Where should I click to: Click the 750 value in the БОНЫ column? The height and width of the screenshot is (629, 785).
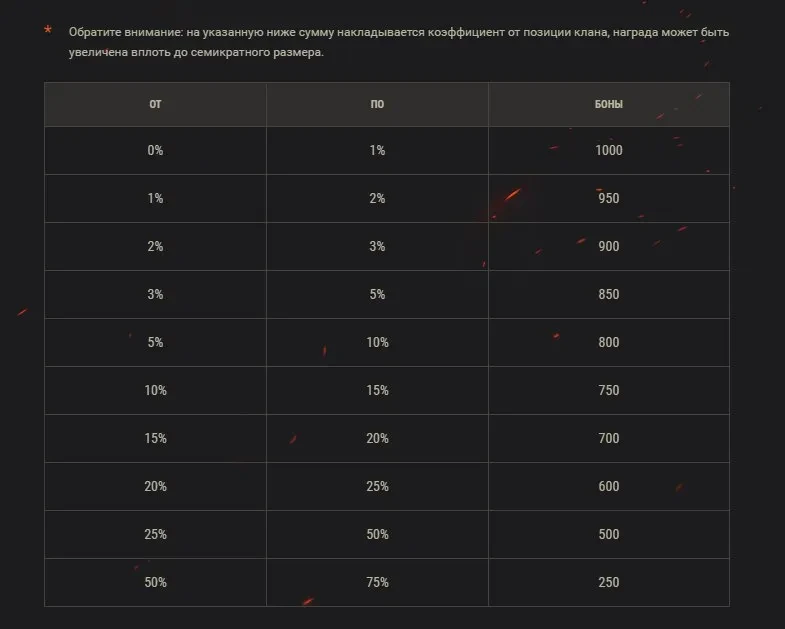[608, 390]
